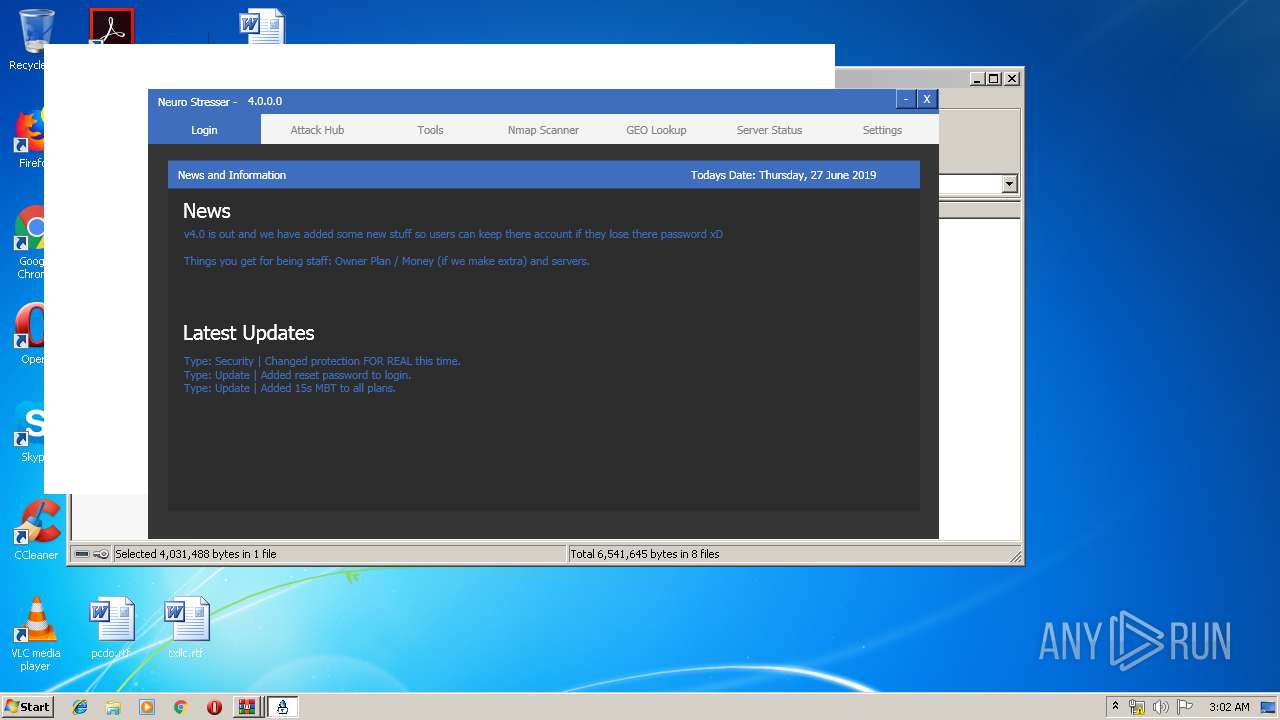Click the News and Information header label
Viewport: 1280px width, 720px height.
pos(232,175)
